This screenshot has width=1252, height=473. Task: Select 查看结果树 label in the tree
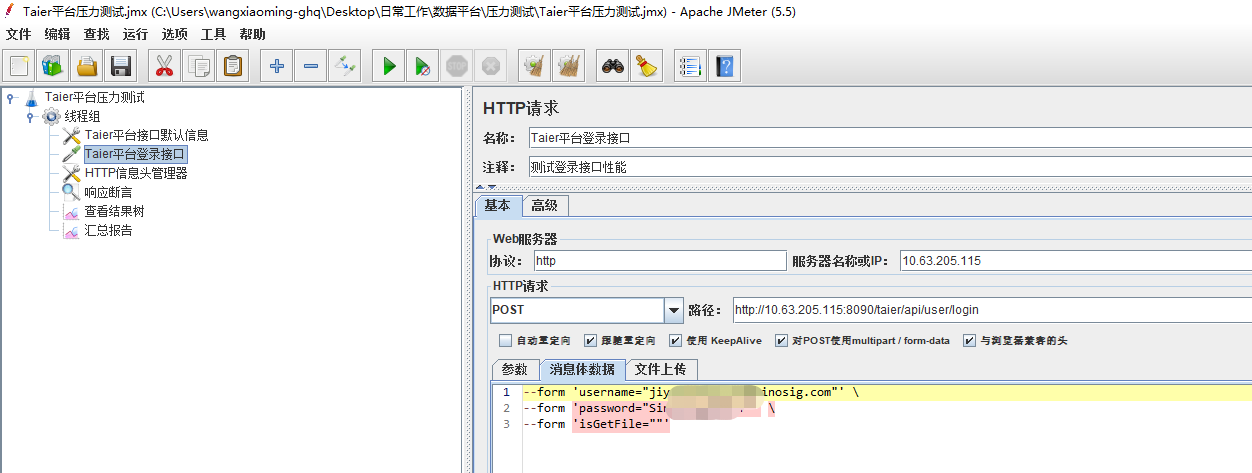pos(114,211)
